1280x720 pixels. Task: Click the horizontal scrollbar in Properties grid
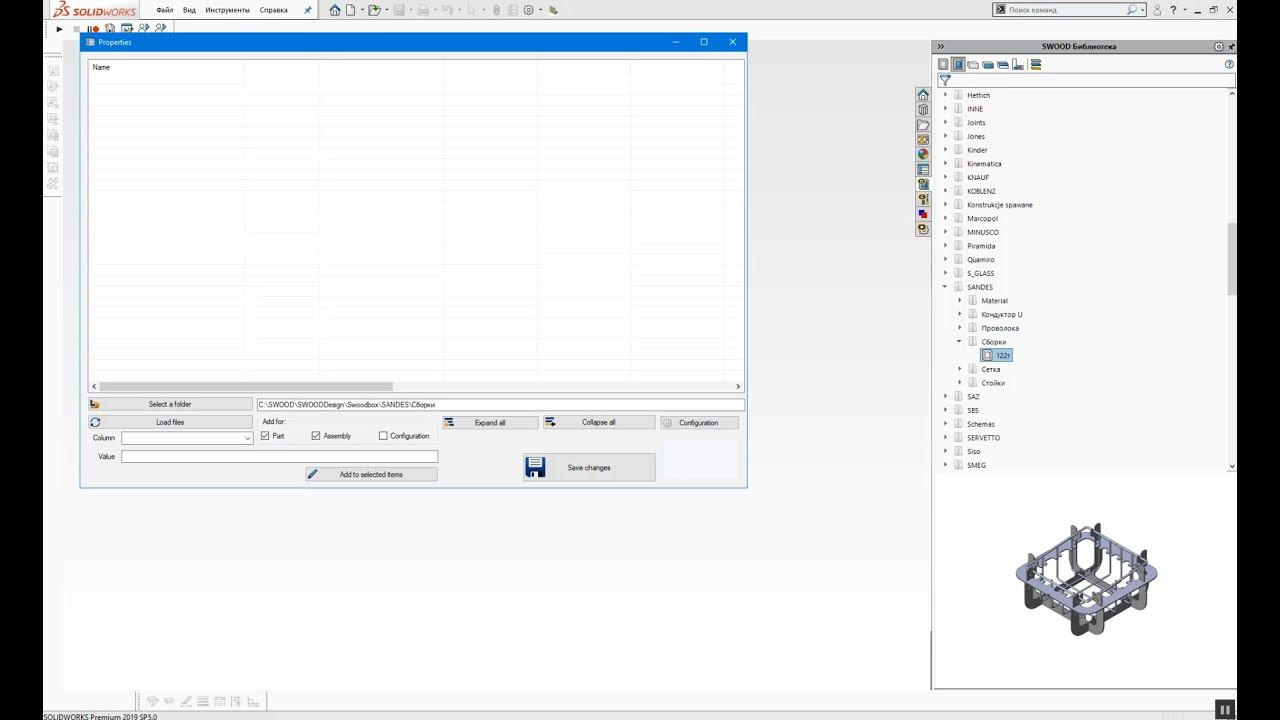point(246,386)
